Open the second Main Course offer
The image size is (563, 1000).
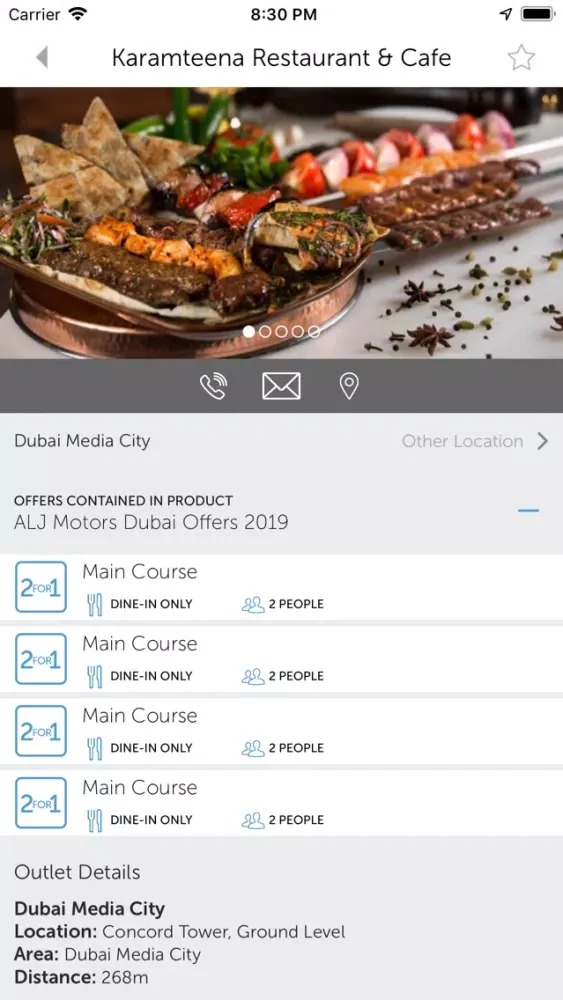pyautogui.click(x=281, y=659)
